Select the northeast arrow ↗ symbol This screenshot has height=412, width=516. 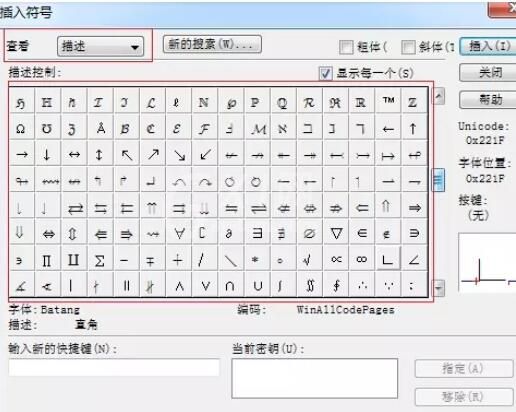click(x=153, y=154)
